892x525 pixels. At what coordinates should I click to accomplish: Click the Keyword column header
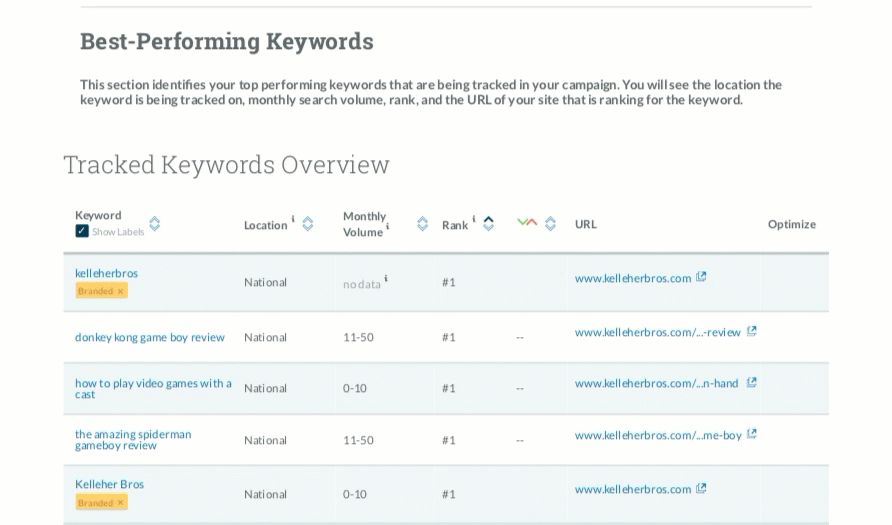(98, 215)
